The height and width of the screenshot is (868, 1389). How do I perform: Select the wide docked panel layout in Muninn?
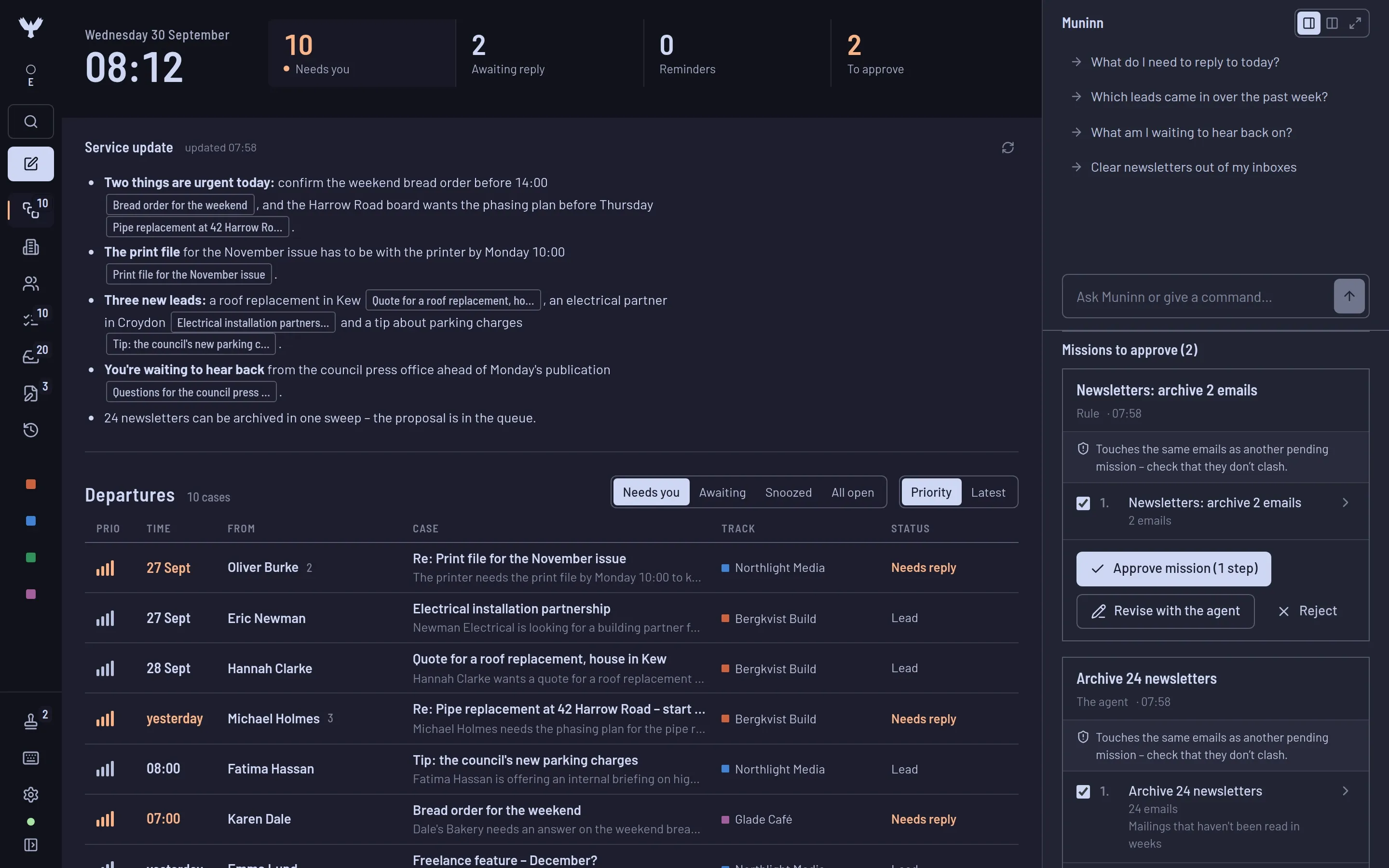point(1308,23)
